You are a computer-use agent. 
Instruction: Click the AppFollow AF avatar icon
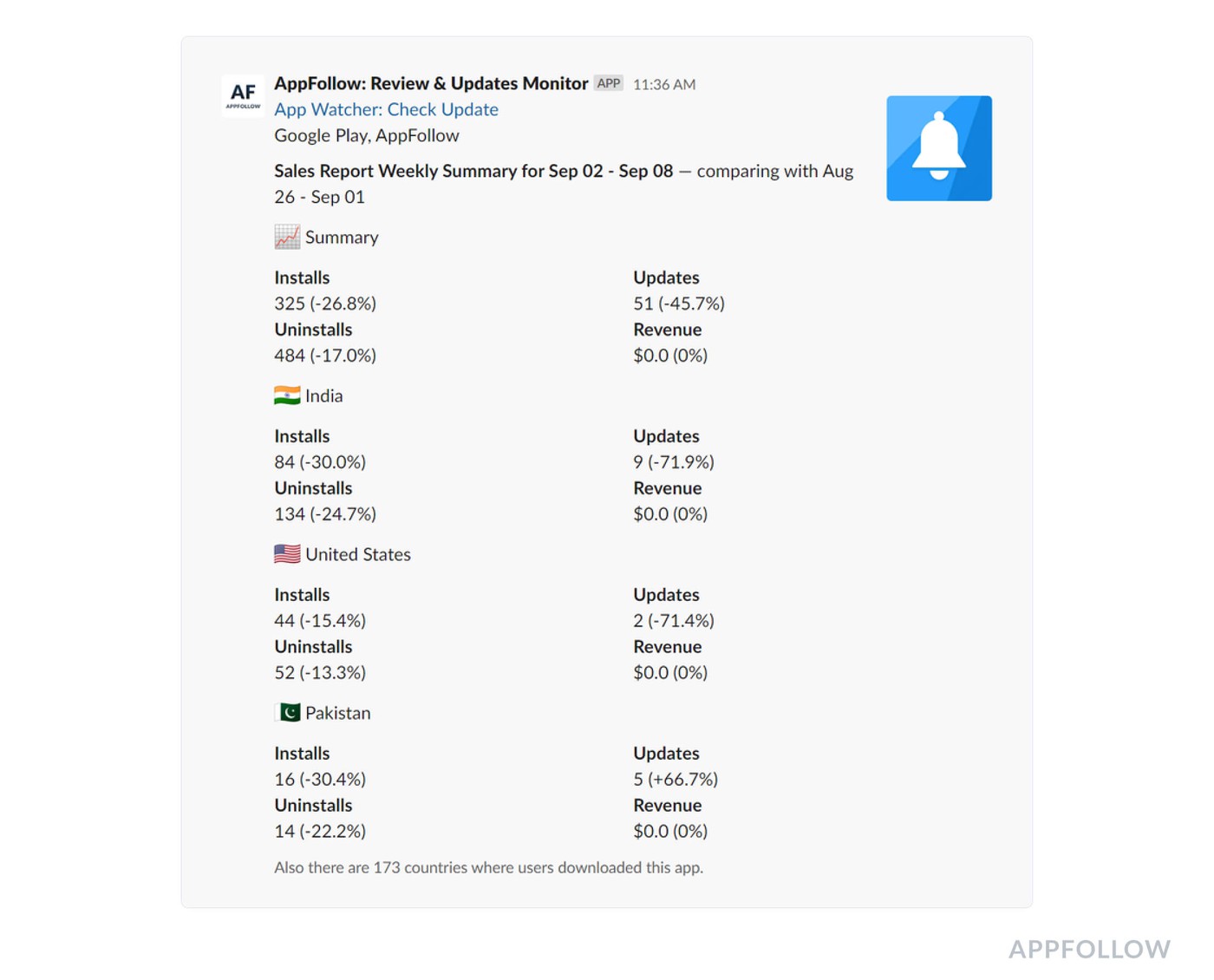[x=243, y=95]
